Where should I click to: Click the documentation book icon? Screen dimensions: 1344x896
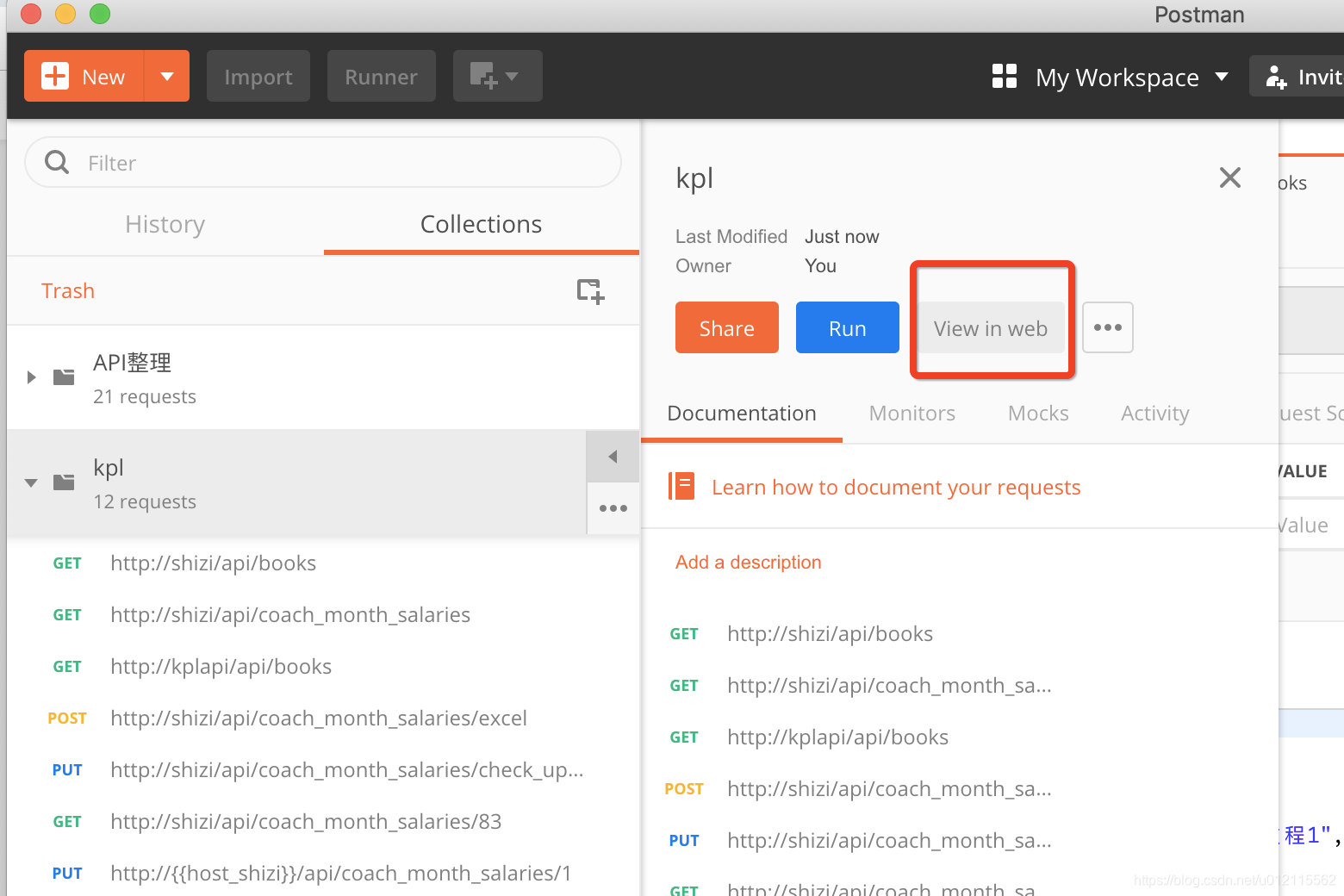pyautogui.click(x=681, y=486)
